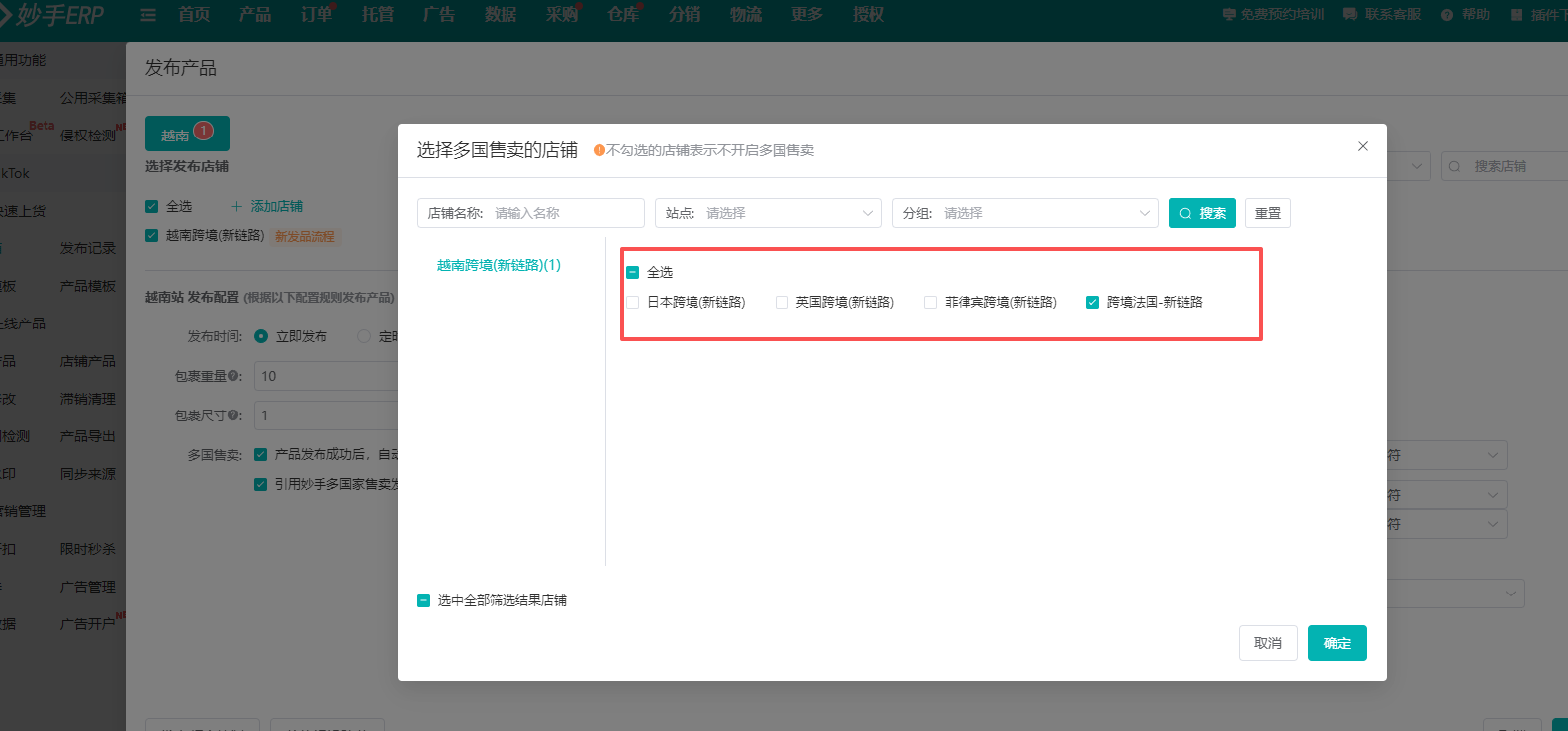
Task: Uncheck the 跨境法国-新链路 store checkbox
Action: 1092,302
